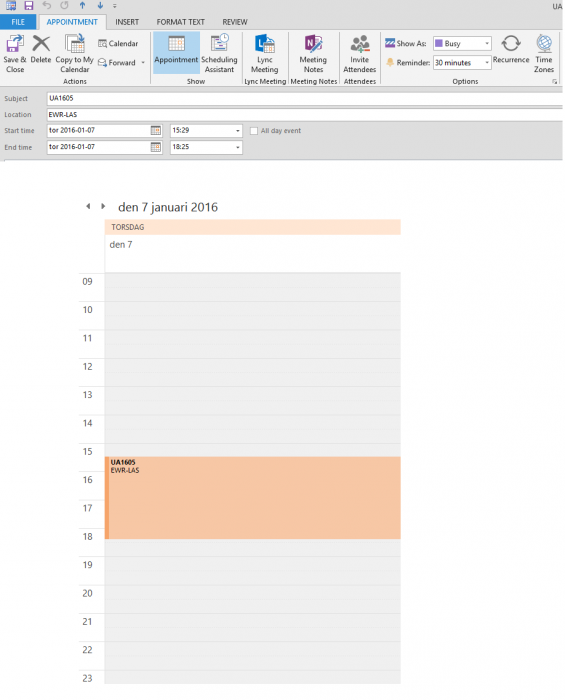Go to the next day arrow
565x700 pixels.
click(x=103, y=206)
